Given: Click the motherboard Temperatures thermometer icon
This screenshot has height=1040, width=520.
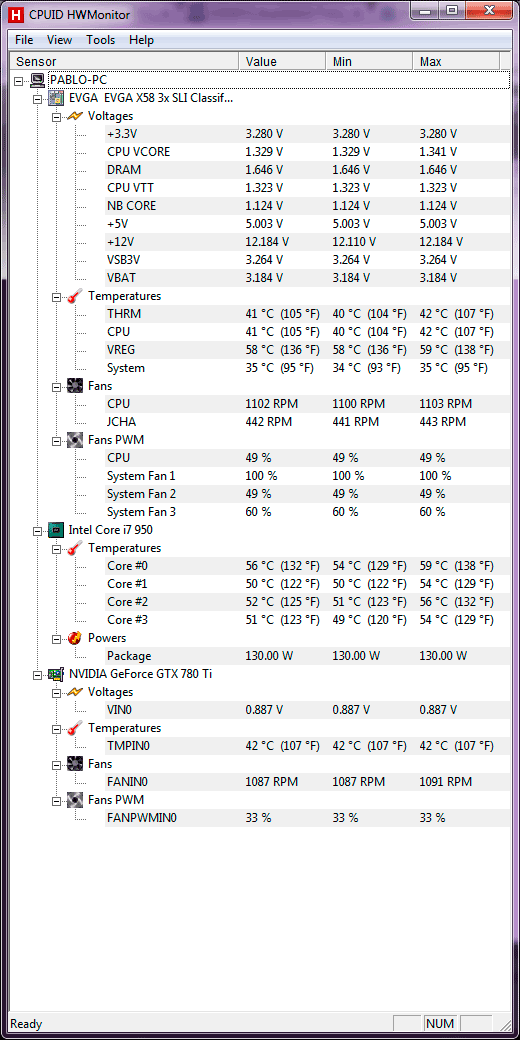Looking at the screenshot, I should click(x=75, y=296).
